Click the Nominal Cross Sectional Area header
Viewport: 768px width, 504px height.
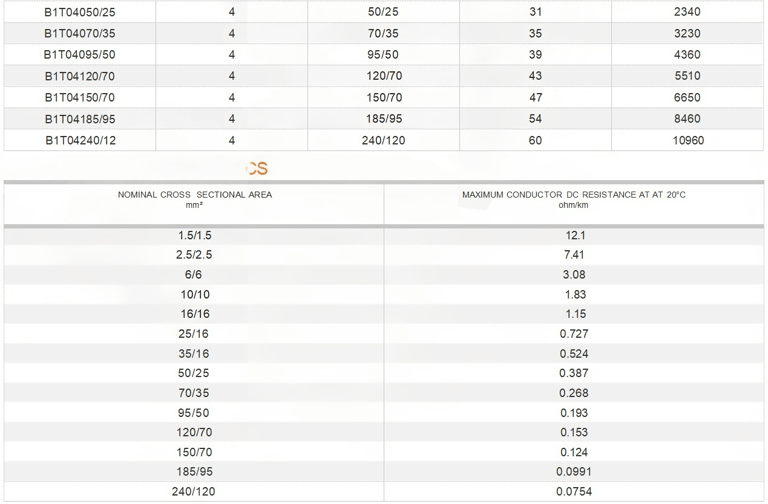[x=194, y=199]
